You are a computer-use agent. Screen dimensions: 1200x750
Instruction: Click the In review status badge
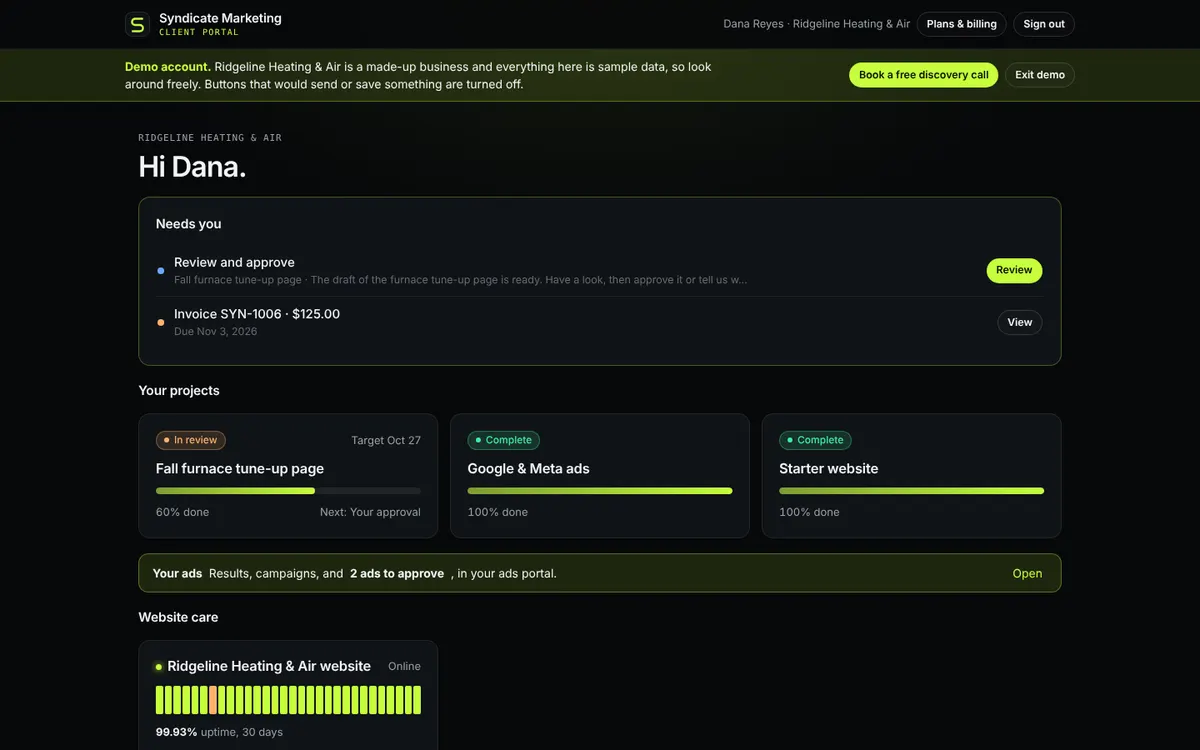coord(191,440)
